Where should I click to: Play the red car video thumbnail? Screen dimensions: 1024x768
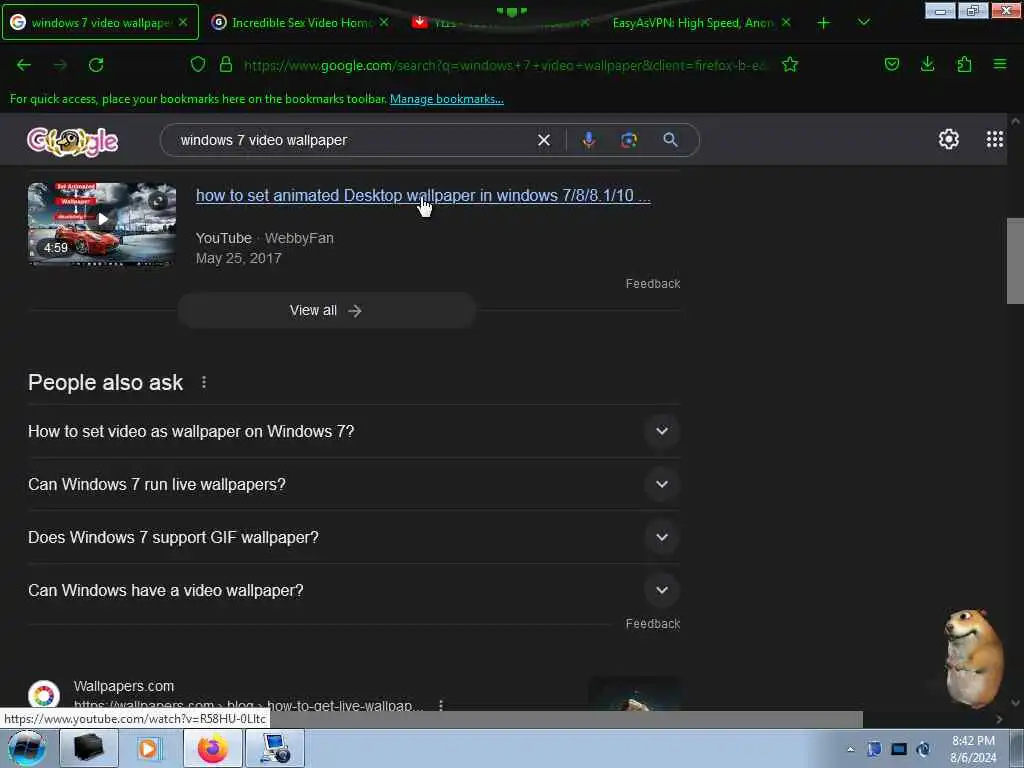click(102, 223)
